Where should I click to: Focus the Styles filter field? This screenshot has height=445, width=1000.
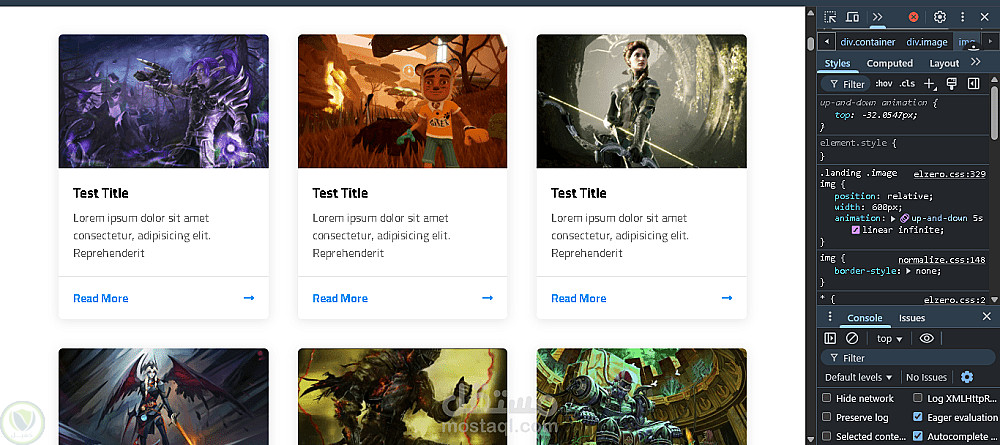pyautogui.click(x=846, y=84)
